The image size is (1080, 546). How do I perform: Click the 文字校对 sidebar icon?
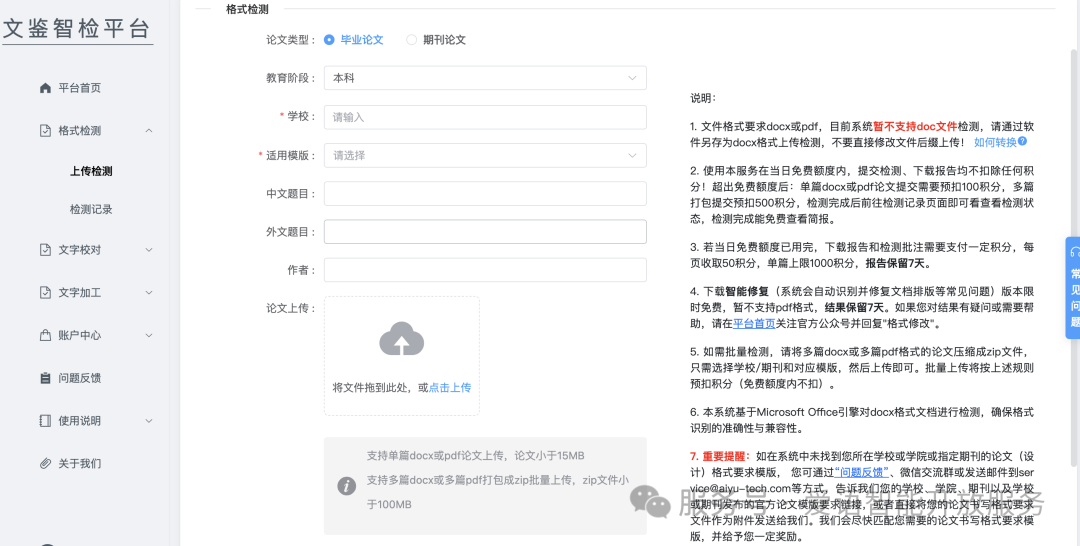(x=45, y=250)
